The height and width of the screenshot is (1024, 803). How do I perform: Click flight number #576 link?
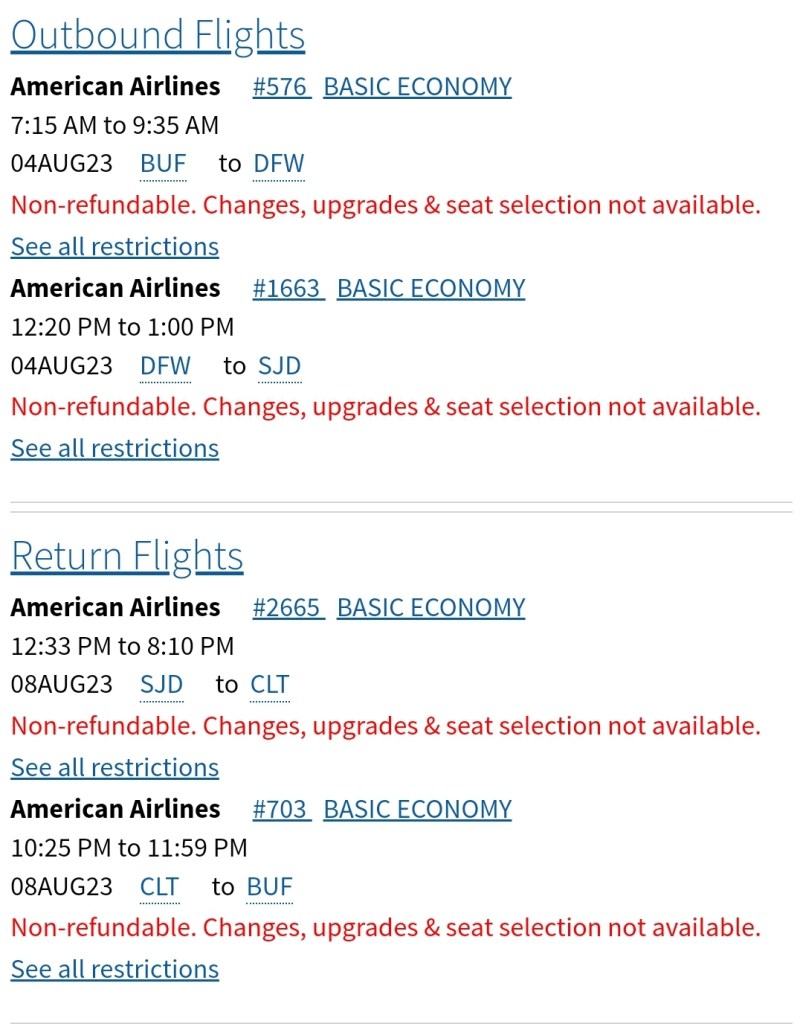(280, 87)
